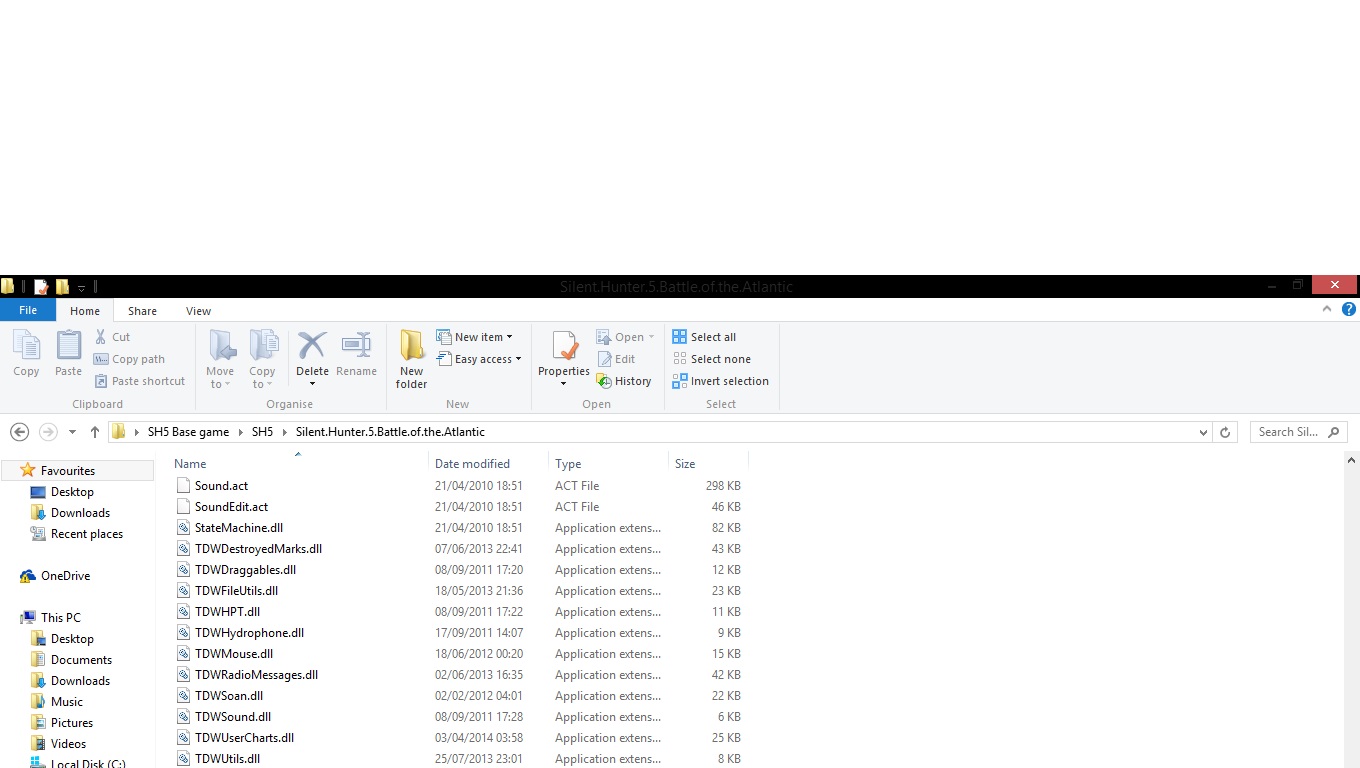Go Forward with the right arrow
This screenshot has width=1360, height=768.
pos(48,432)
